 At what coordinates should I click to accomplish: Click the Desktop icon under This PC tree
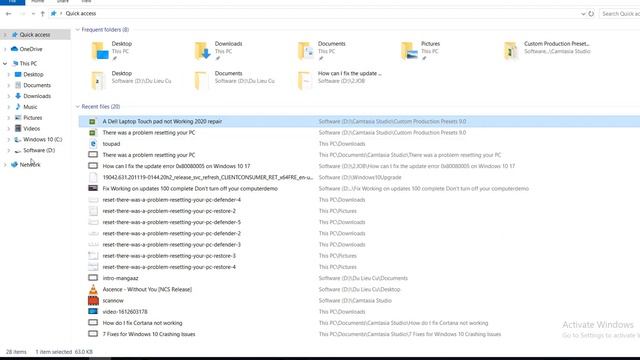[18, 74]
